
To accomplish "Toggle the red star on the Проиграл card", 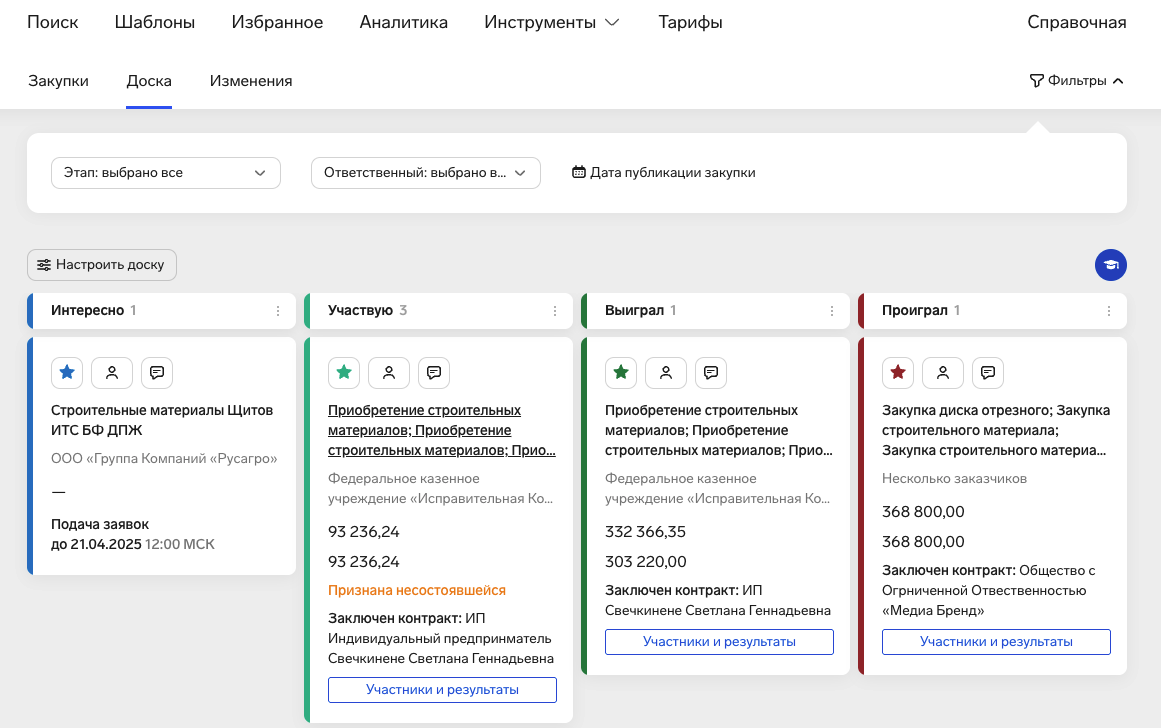I will click(x=897, y=372).
